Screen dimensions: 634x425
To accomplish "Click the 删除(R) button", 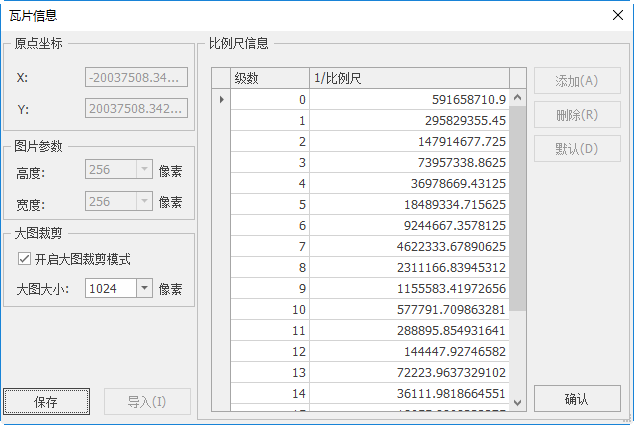I will pyautogui.click(x=576, y=115).
